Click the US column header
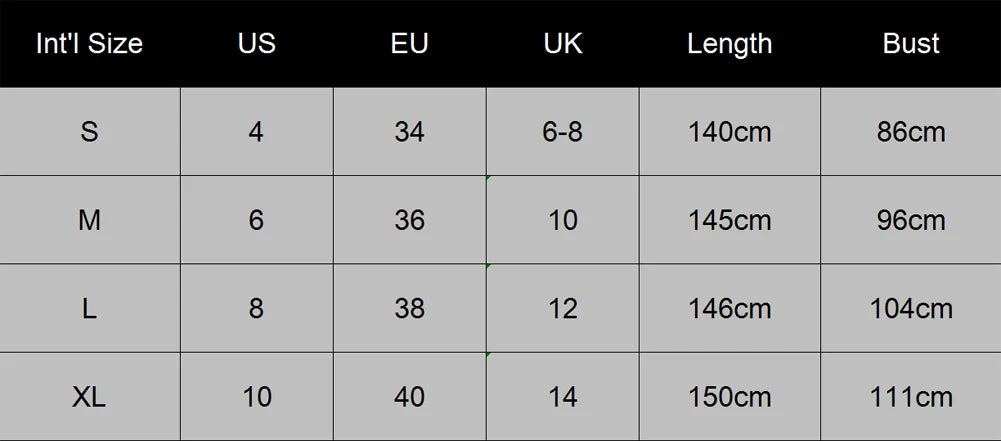The height and width of the screenshot is (441, 1001). [x=257, y=43]
